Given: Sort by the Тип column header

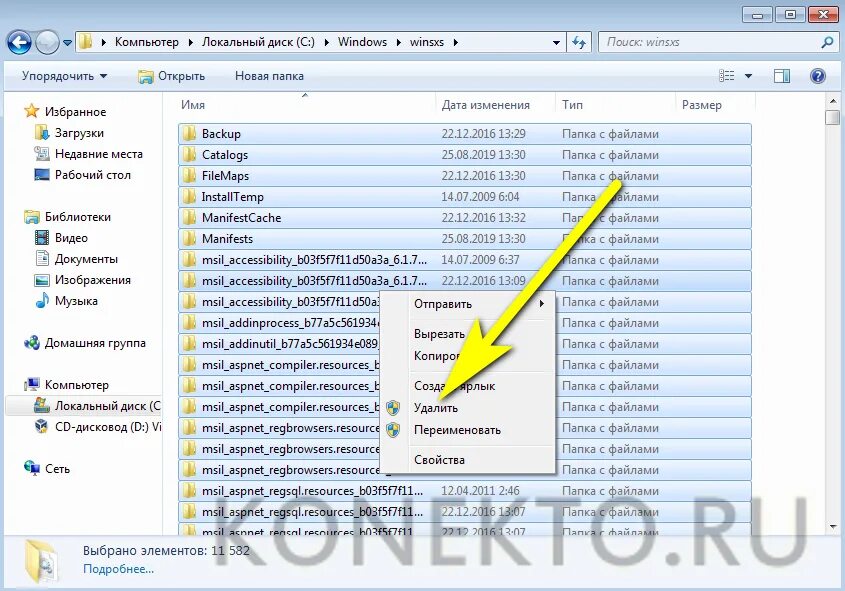Looking at the screenshot, I should pos(572,105).
